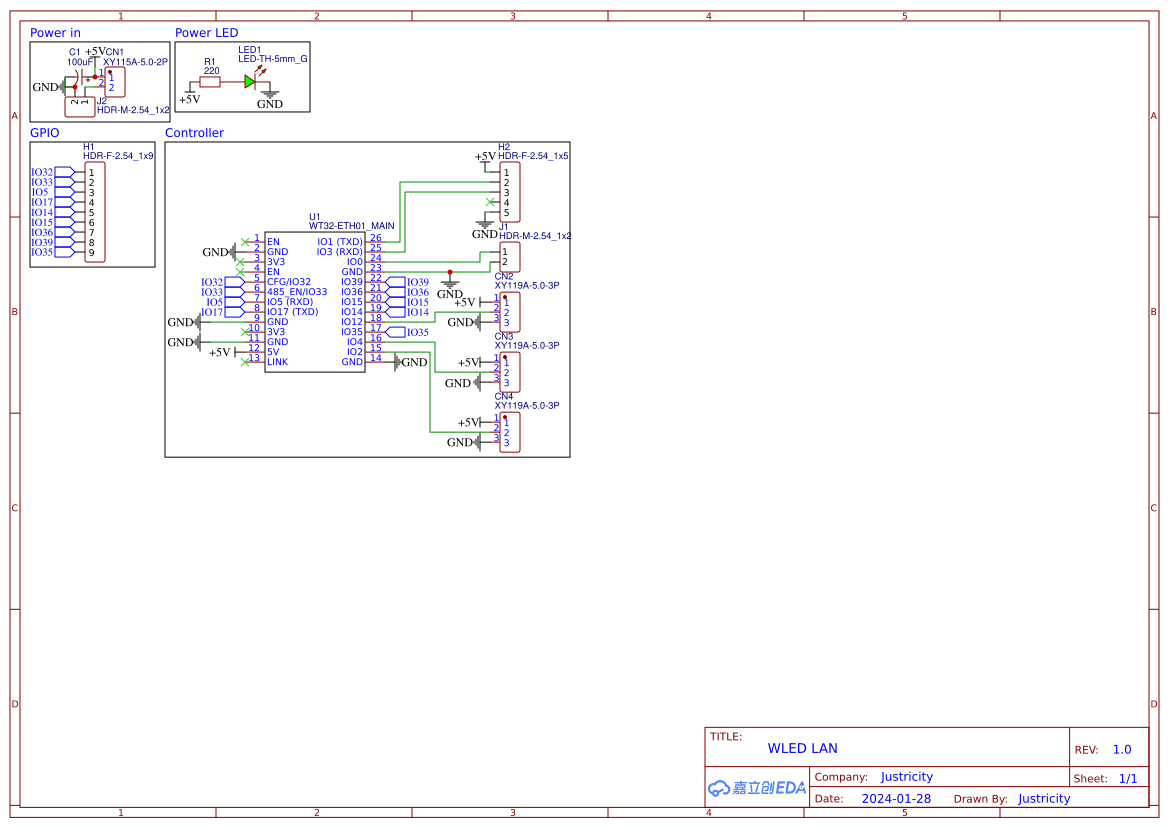Select the R1 220 resistor symbol
1169x828 pixels.
tap(208, 82)
